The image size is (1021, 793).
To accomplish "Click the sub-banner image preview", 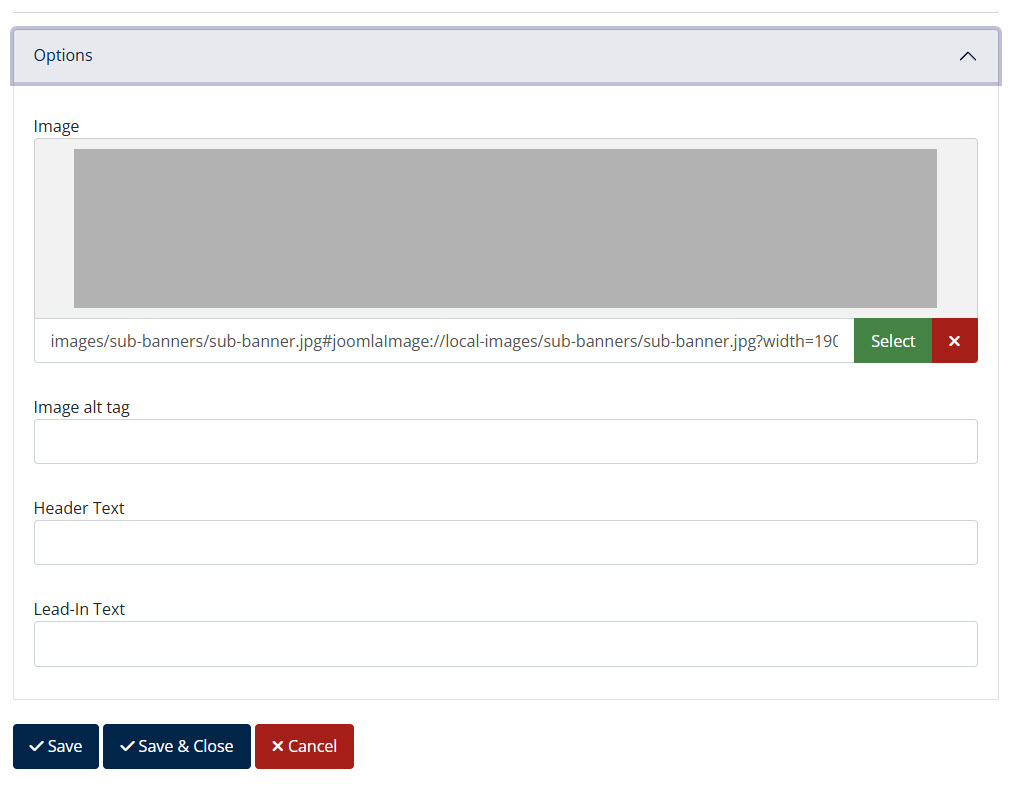I will pyautogui.click(x=505, y=228).
